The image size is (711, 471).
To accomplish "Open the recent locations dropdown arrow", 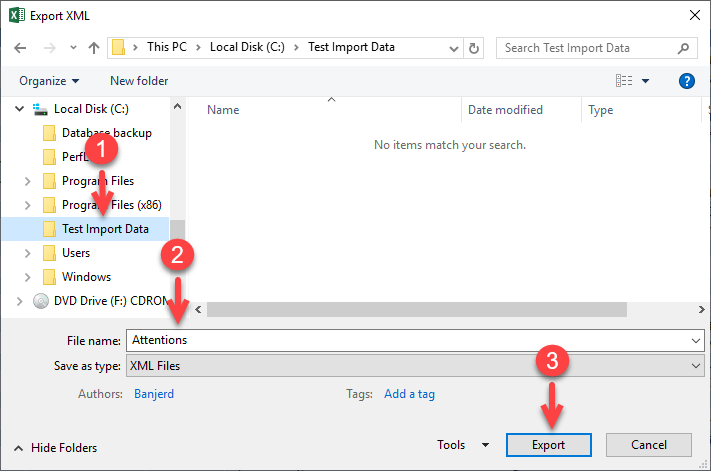I will coord(73,47).
